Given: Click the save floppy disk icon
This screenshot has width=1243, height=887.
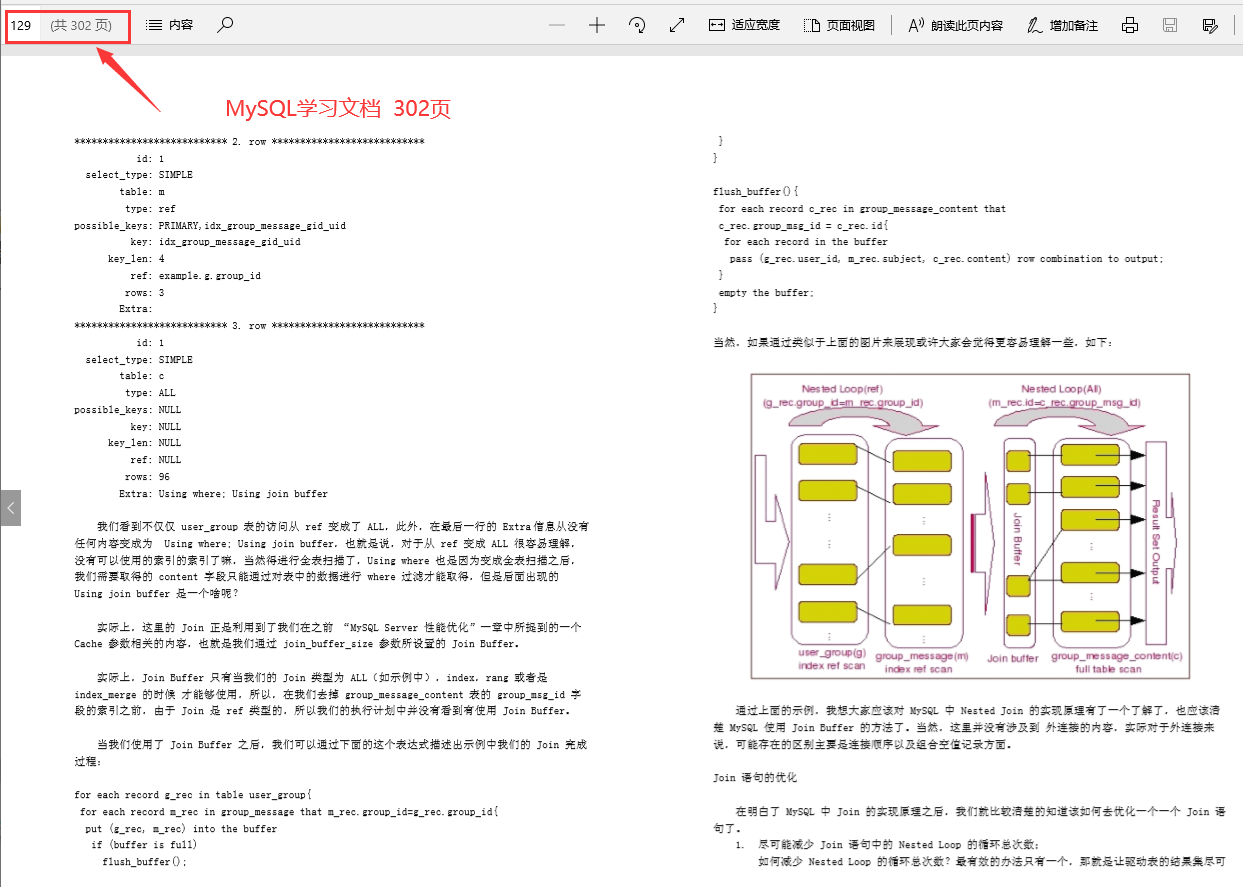Looking at the screenshot, I should [1170, 26].
